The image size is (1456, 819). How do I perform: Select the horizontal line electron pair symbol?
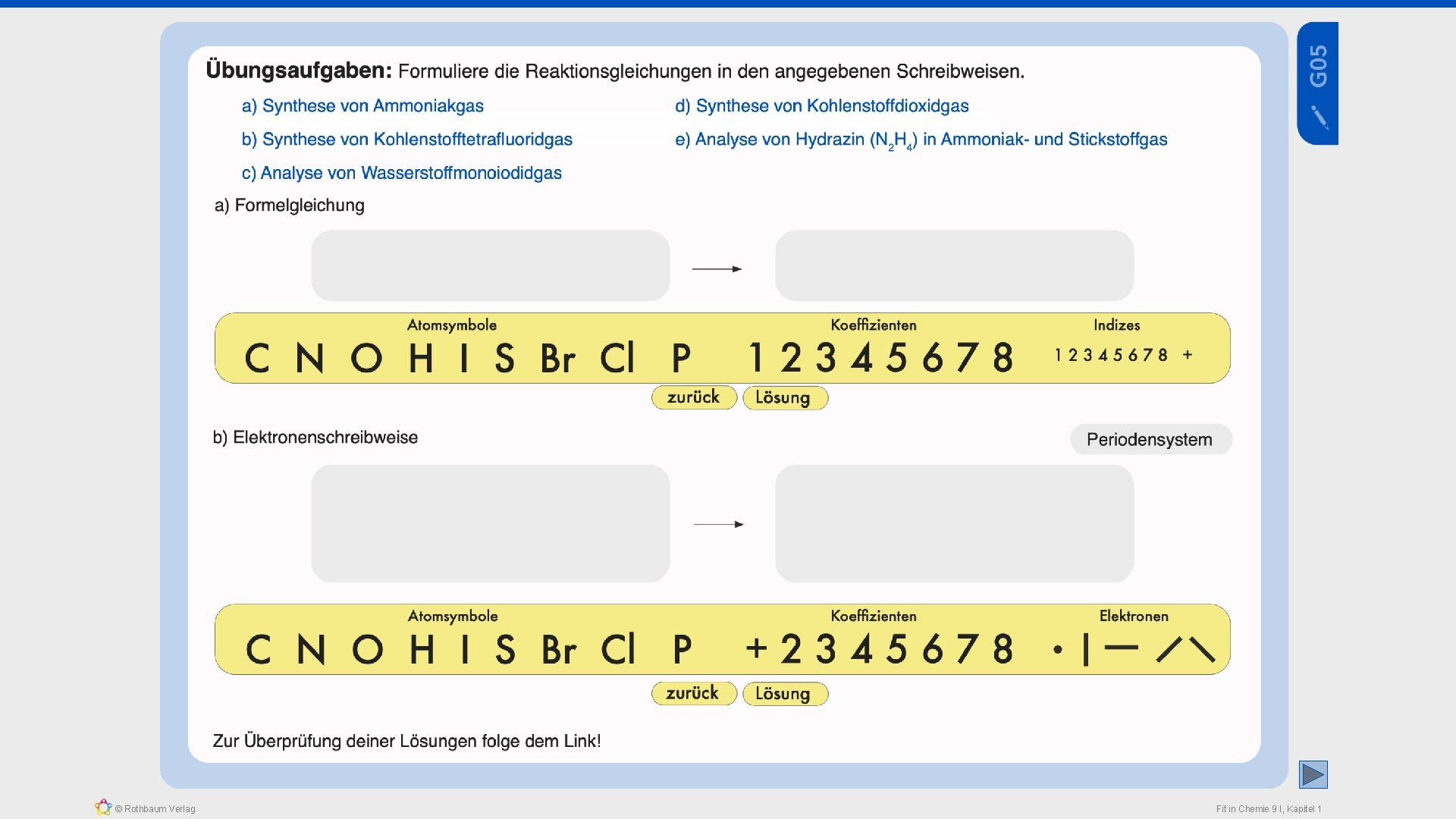coord(1122,648)
